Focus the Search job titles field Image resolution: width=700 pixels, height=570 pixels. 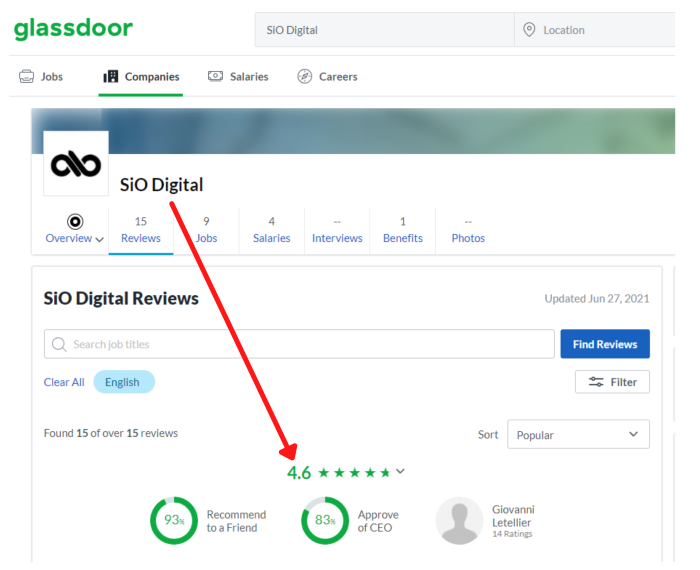[299, 344]
